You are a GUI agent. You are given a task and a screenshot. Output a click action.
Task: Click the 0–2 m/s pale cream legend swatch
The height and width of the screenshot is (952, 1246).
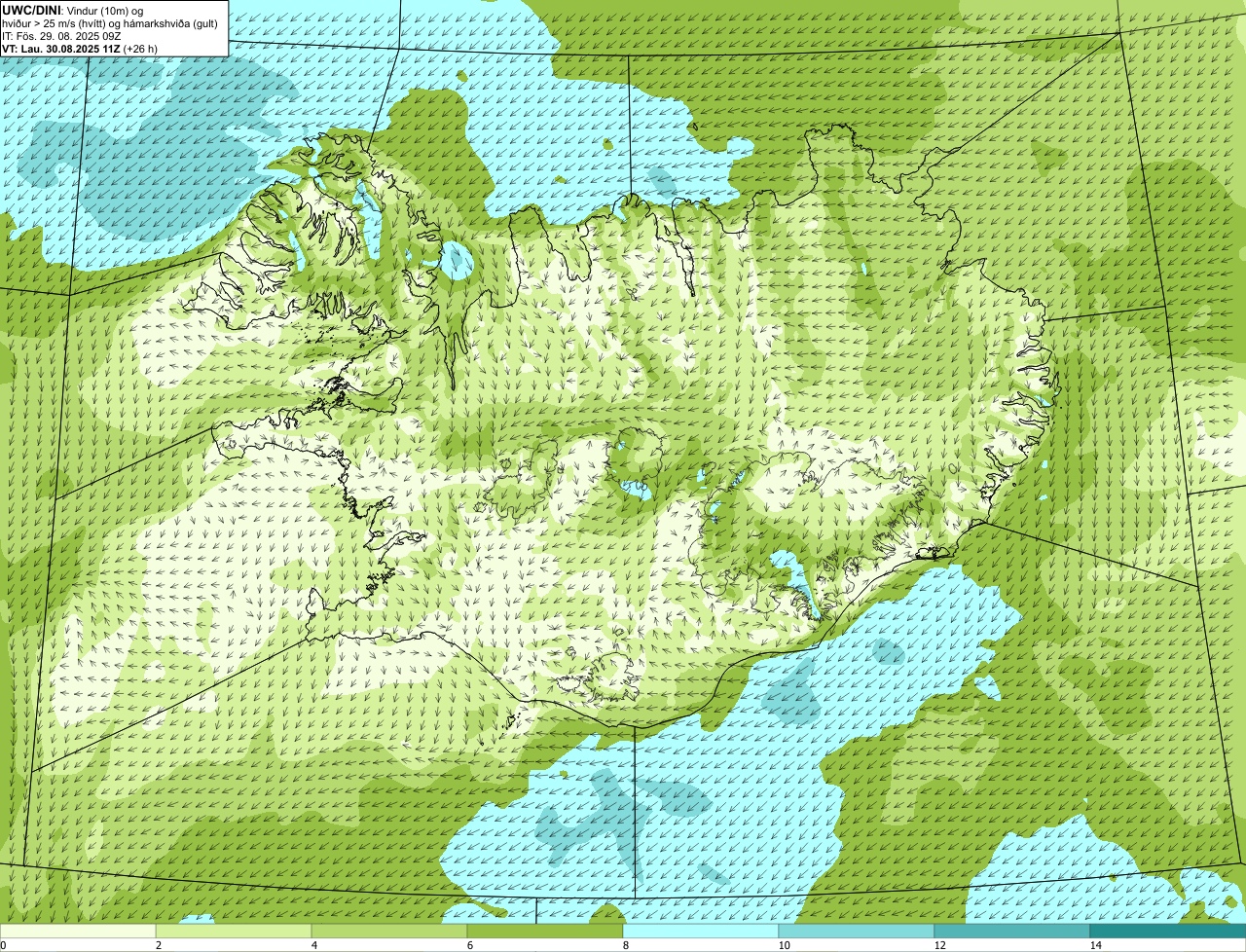click(x=78, y=932)
